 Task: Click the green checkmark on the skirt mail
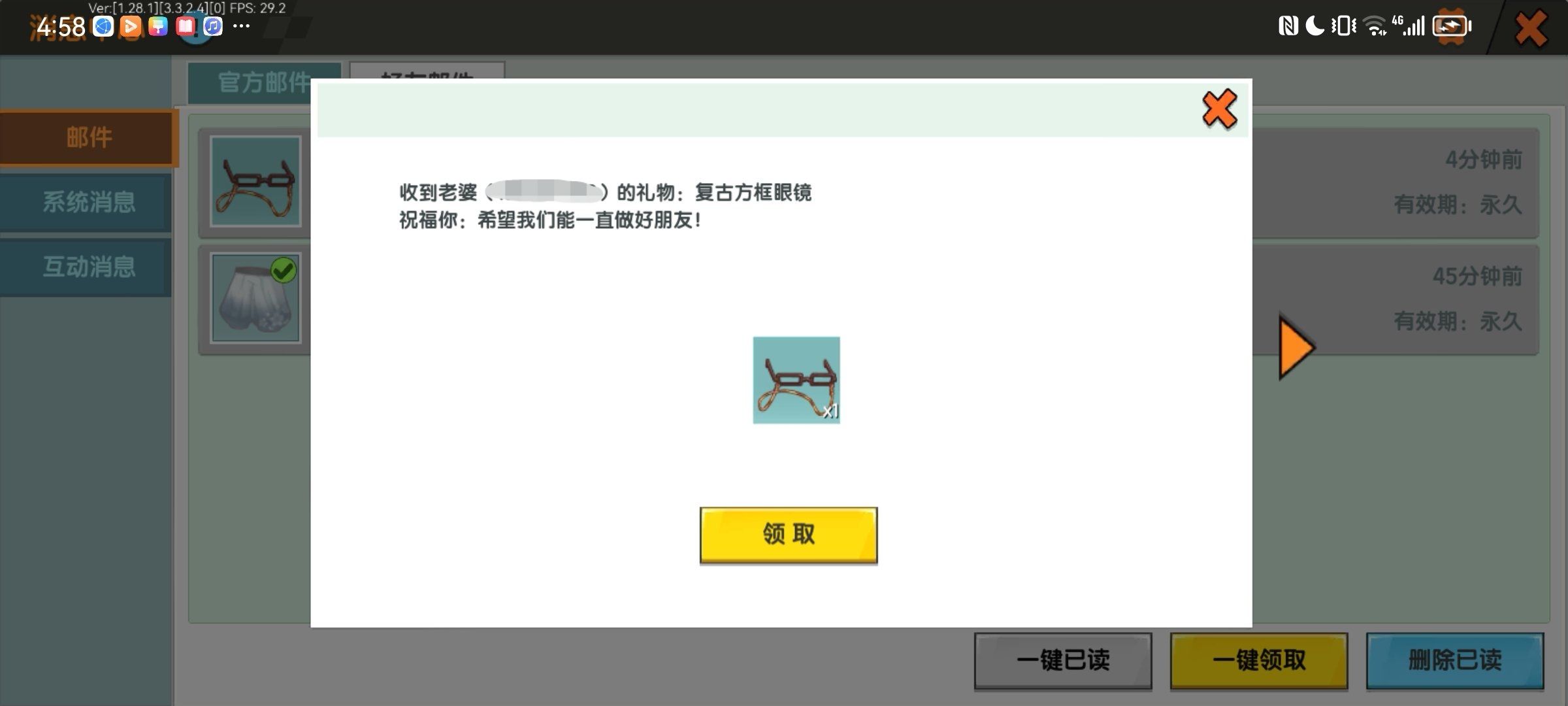[x=284, y=270]
